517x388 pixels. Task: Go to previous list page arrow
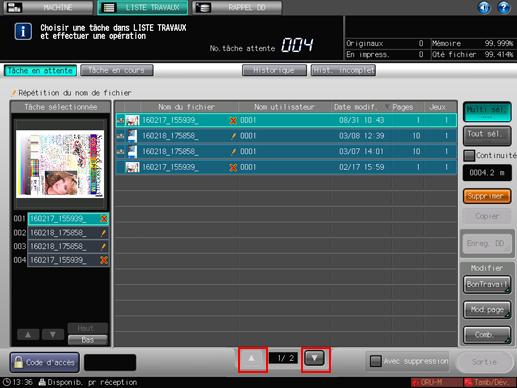pos(252,359)
